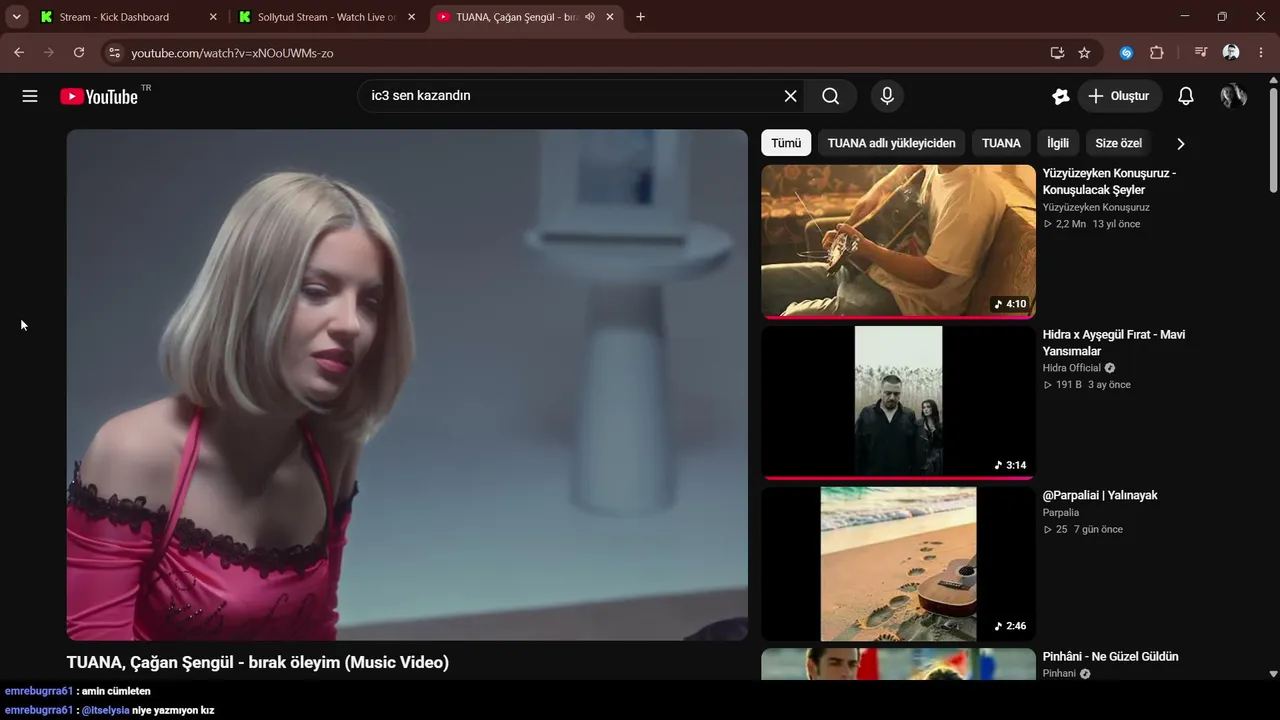Visit the Pinhani channel link
The height and width of the screenshot is (720, 1280).
(1059, 674)
